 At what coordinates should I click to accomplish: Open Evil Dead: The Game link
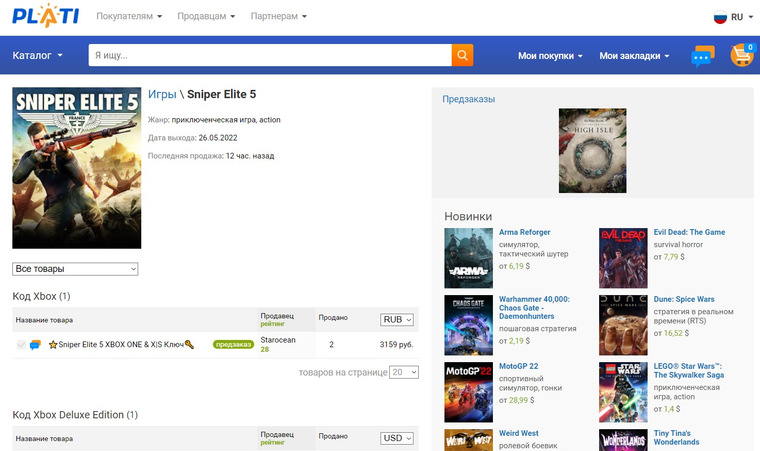point(689,232)
